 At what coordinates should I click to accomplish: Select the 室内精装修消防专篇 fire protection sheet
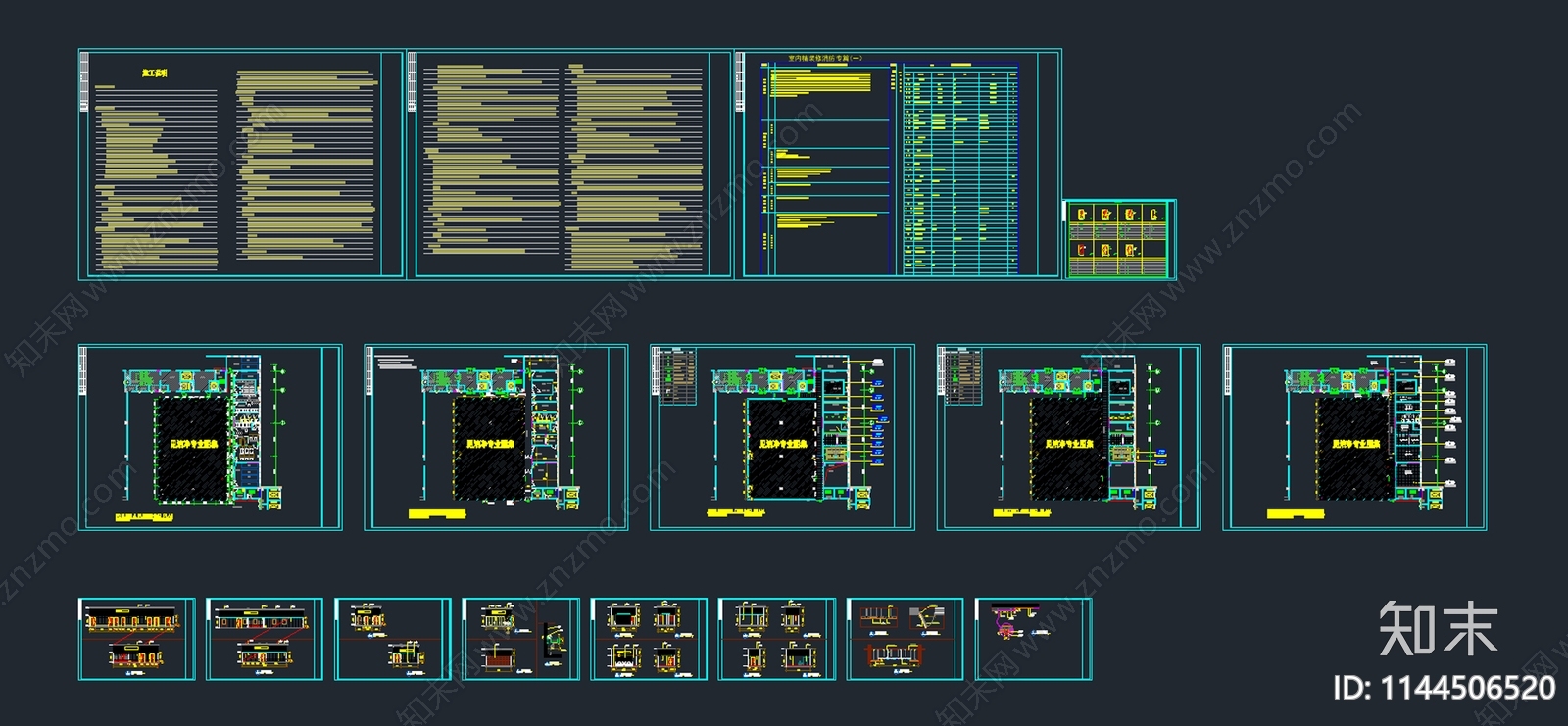pos(898,165)
